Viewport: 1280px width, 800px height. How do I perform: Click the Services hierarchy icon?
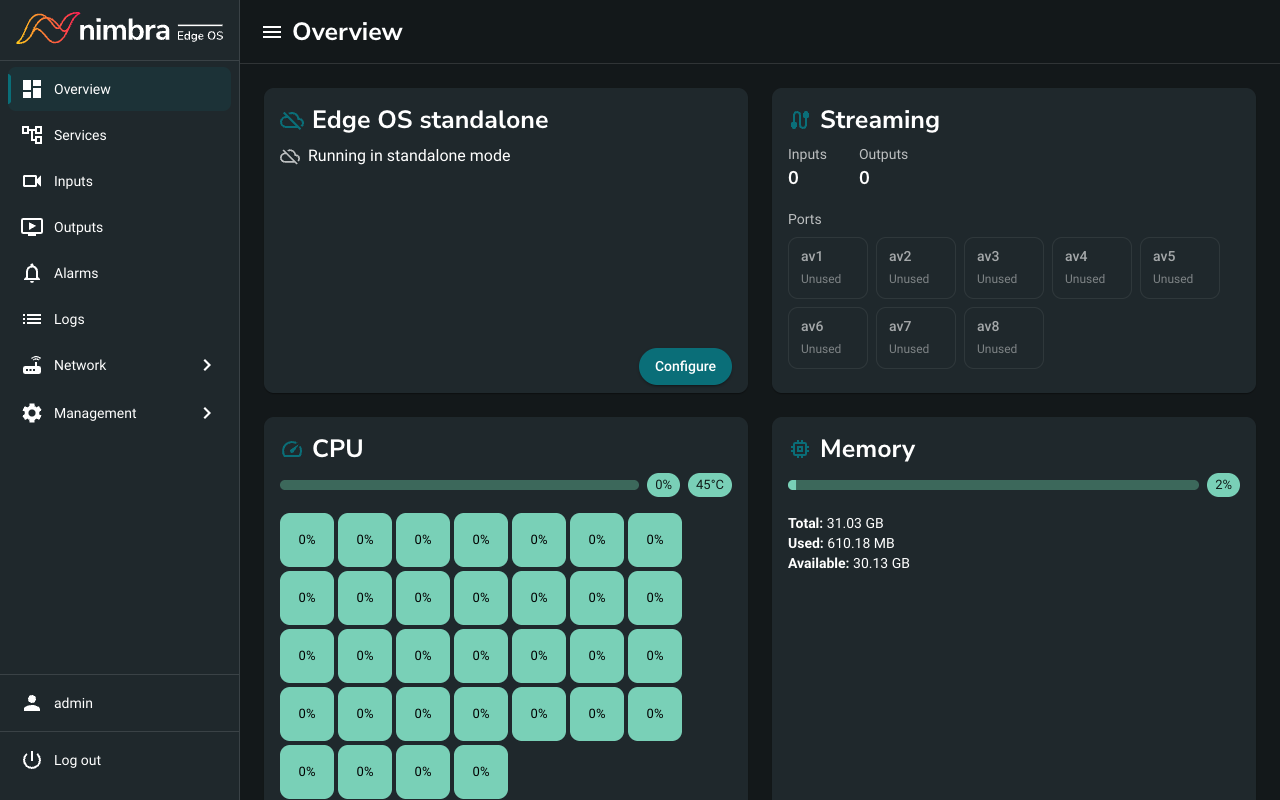tap(32, 135)
